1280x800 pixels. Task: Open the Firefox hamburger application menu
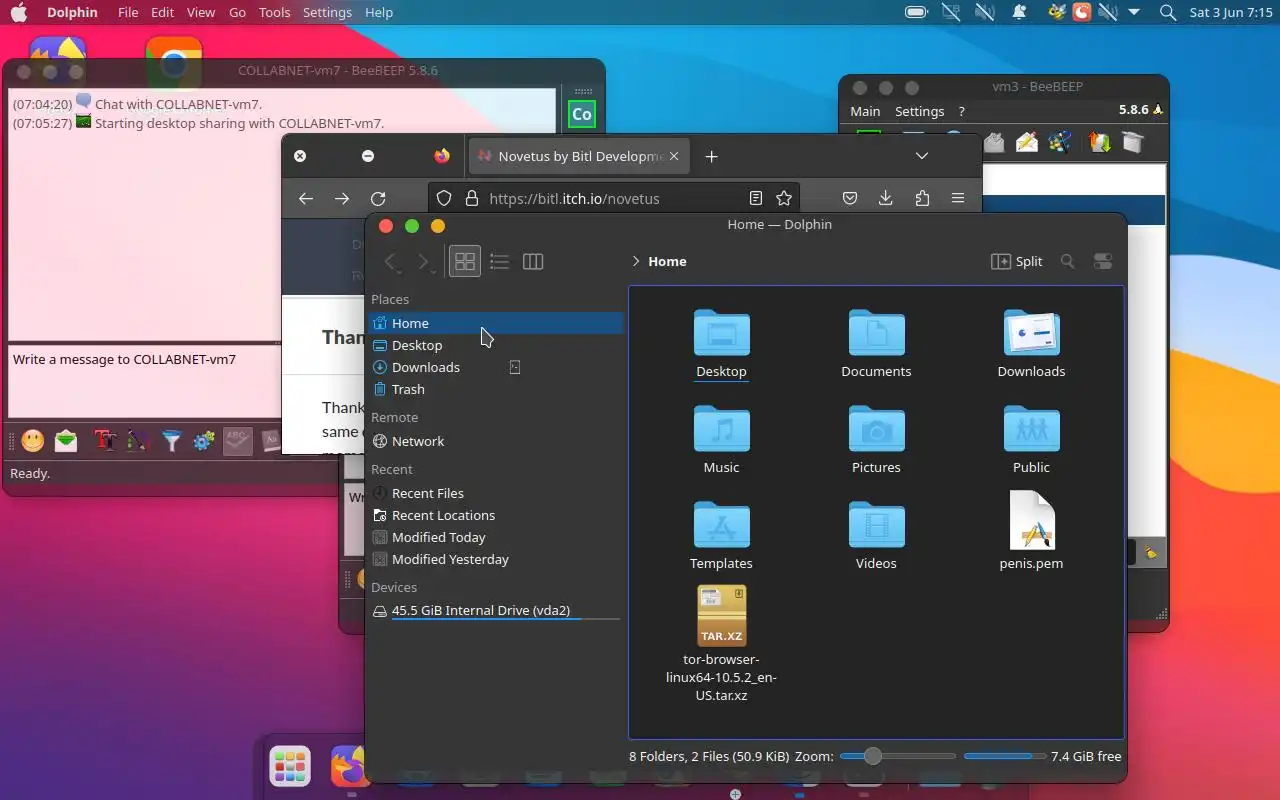point(958,198)
